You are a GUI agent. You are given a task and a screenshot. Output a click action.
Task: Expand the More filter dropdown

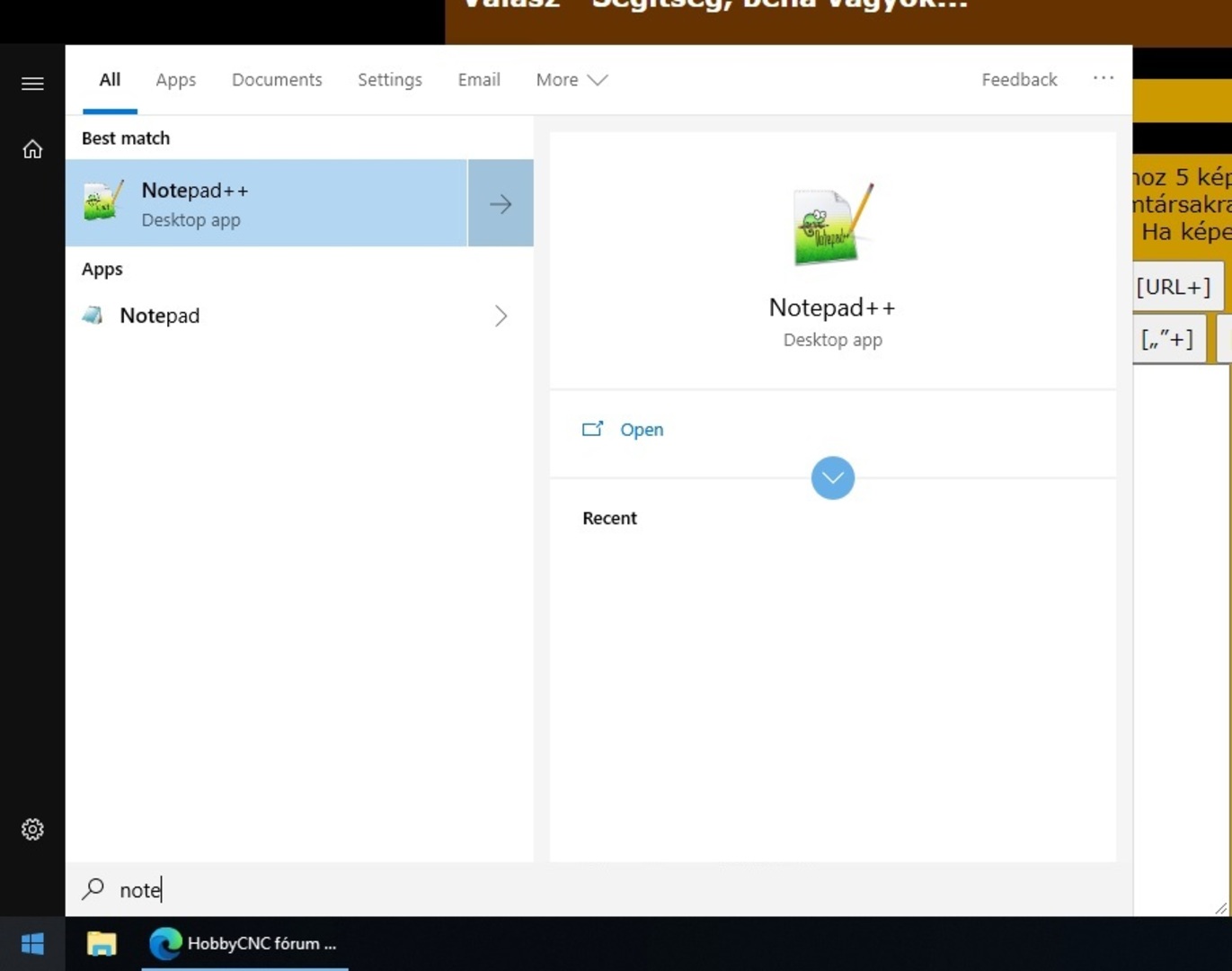coord(572,80)
